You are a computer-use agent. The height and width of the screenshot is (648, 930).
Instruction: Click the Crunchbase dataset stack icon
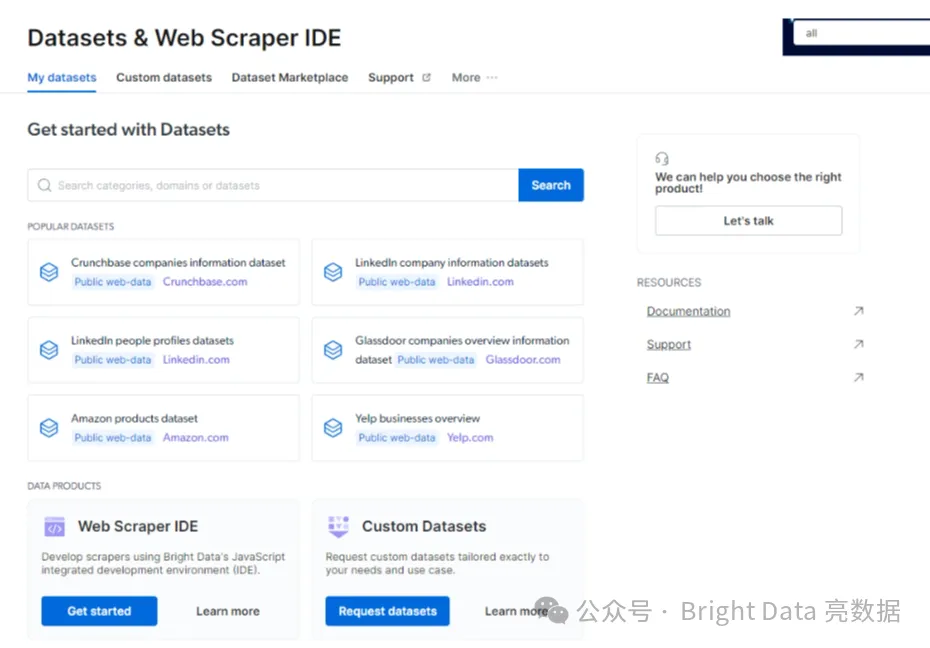click(x=49, y=272)
